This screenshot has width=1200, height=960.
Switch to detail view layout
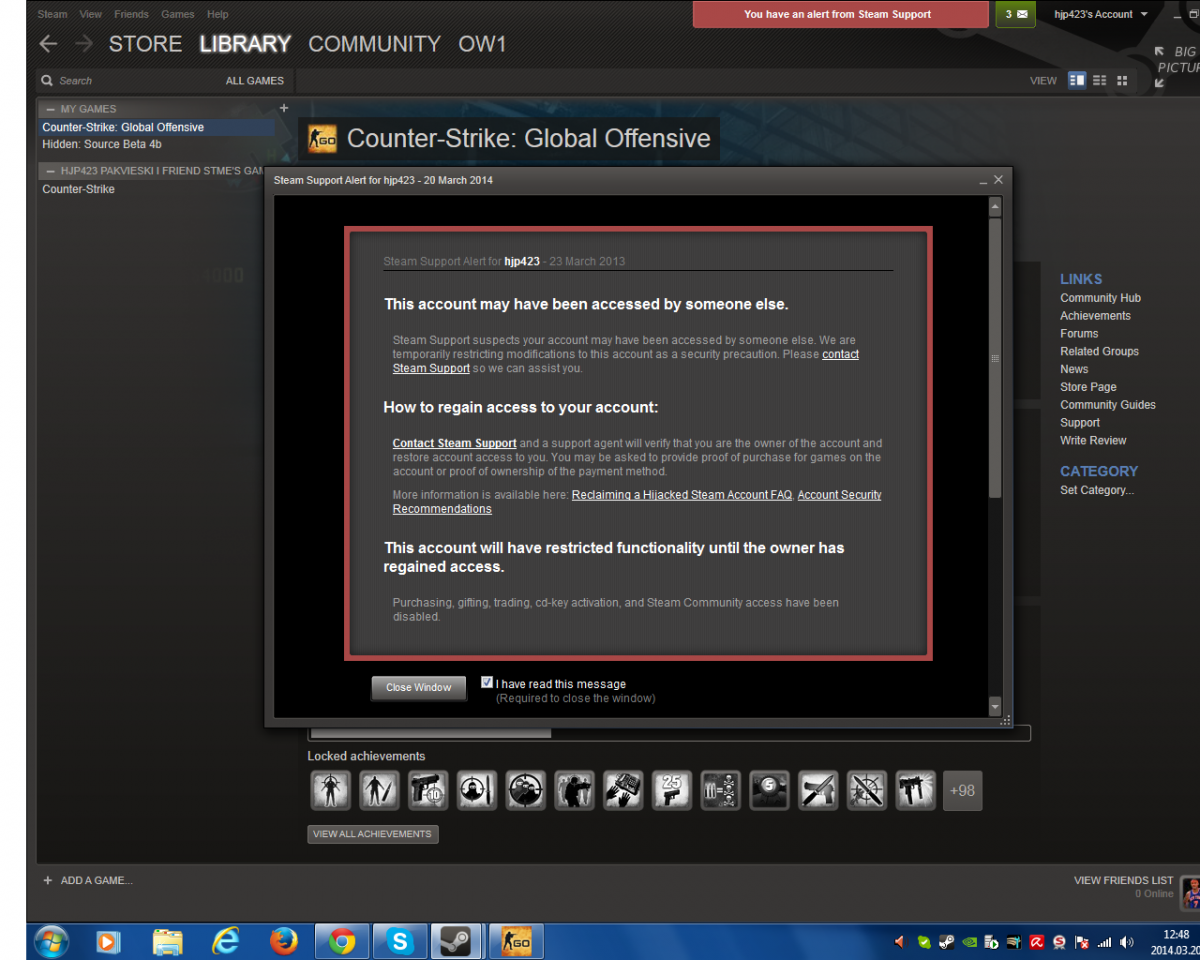(1077, 80)
